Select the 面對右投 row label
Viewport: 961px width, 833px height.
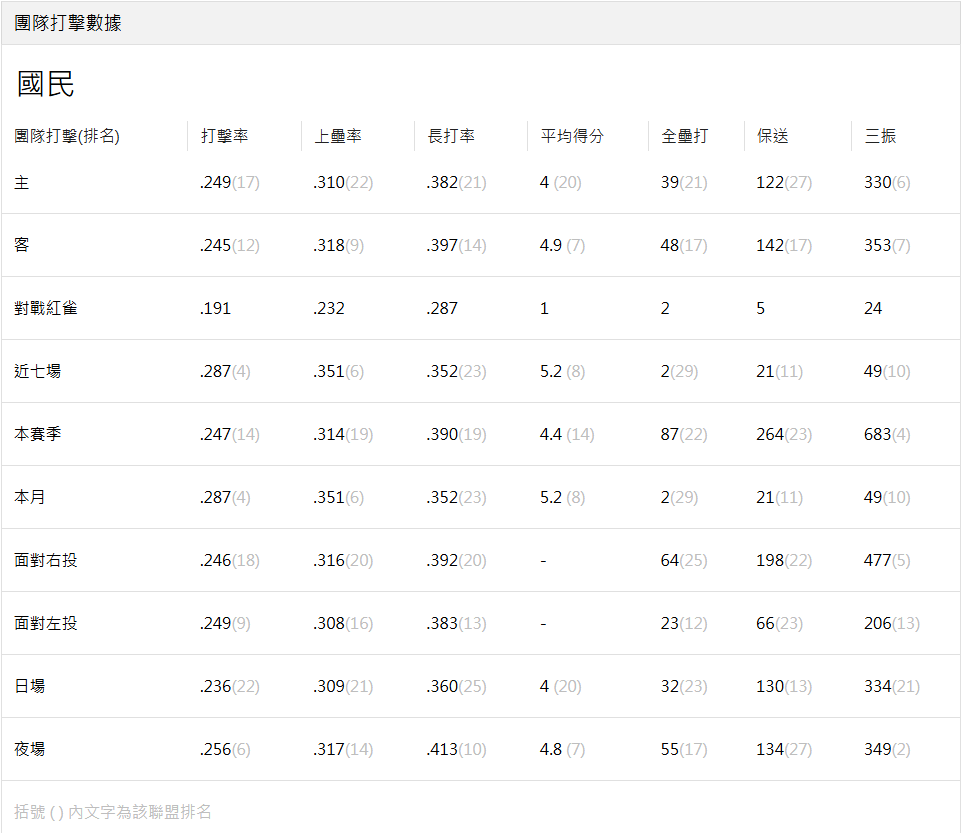click(x=45, y=560)
